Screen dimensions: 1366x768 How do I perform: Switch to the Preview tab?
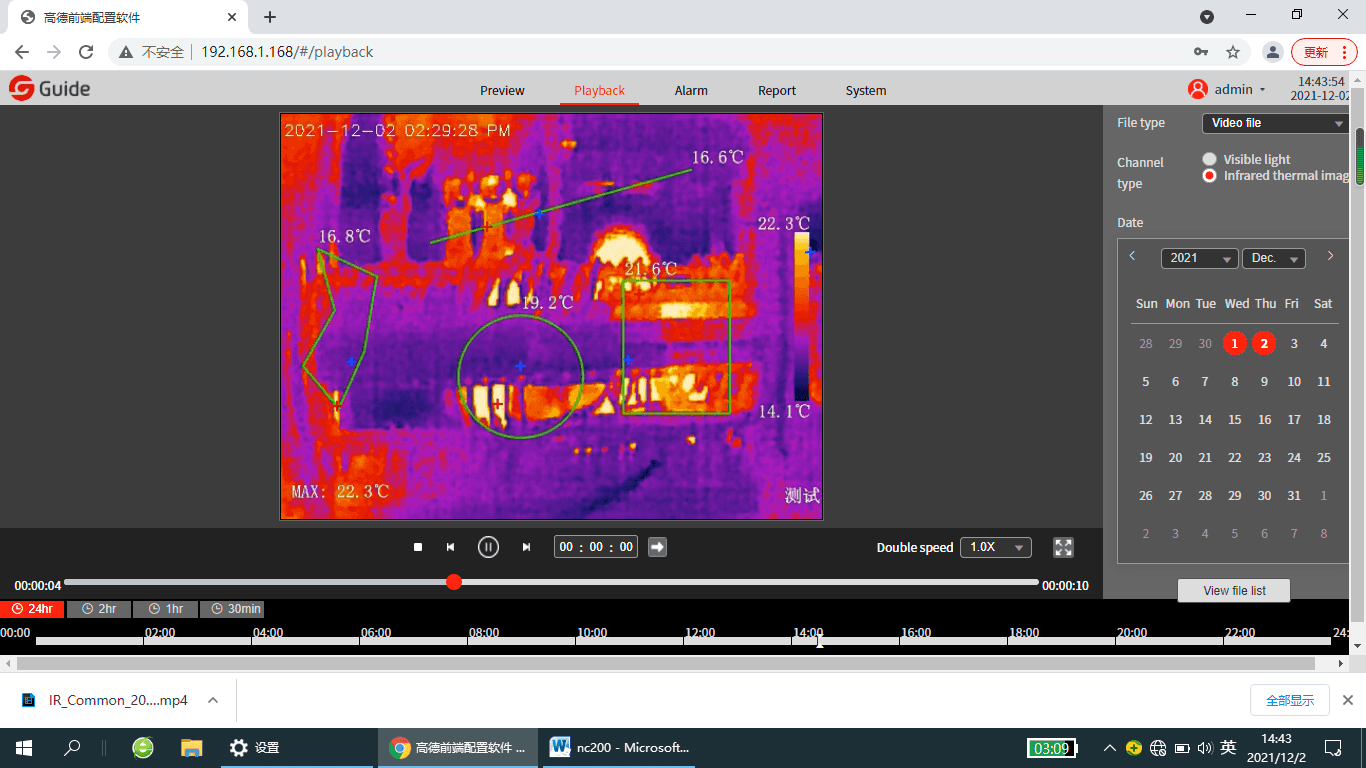[502, 91]
